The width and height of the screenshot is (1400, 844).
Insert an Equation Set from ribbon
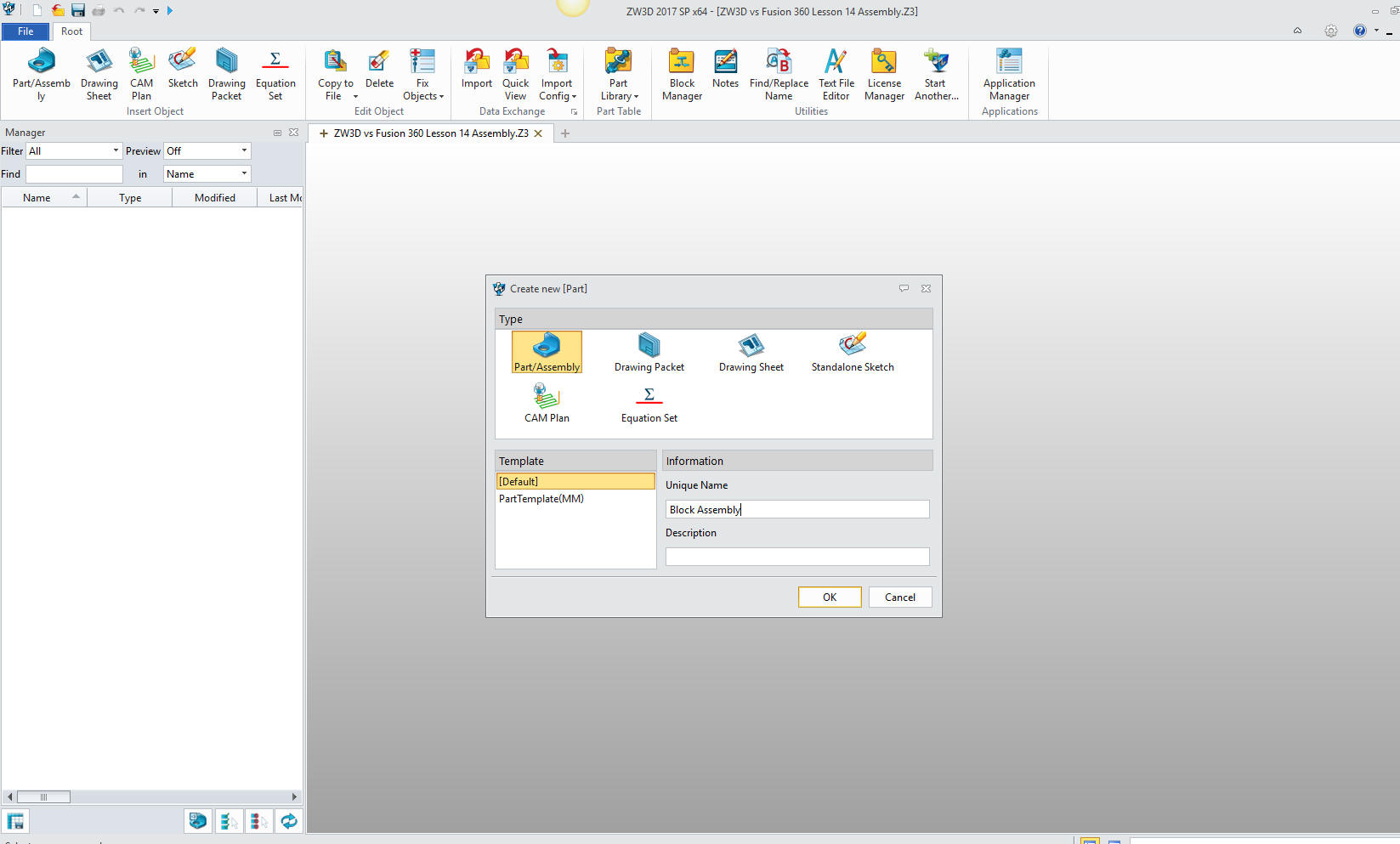coord(275,74)
